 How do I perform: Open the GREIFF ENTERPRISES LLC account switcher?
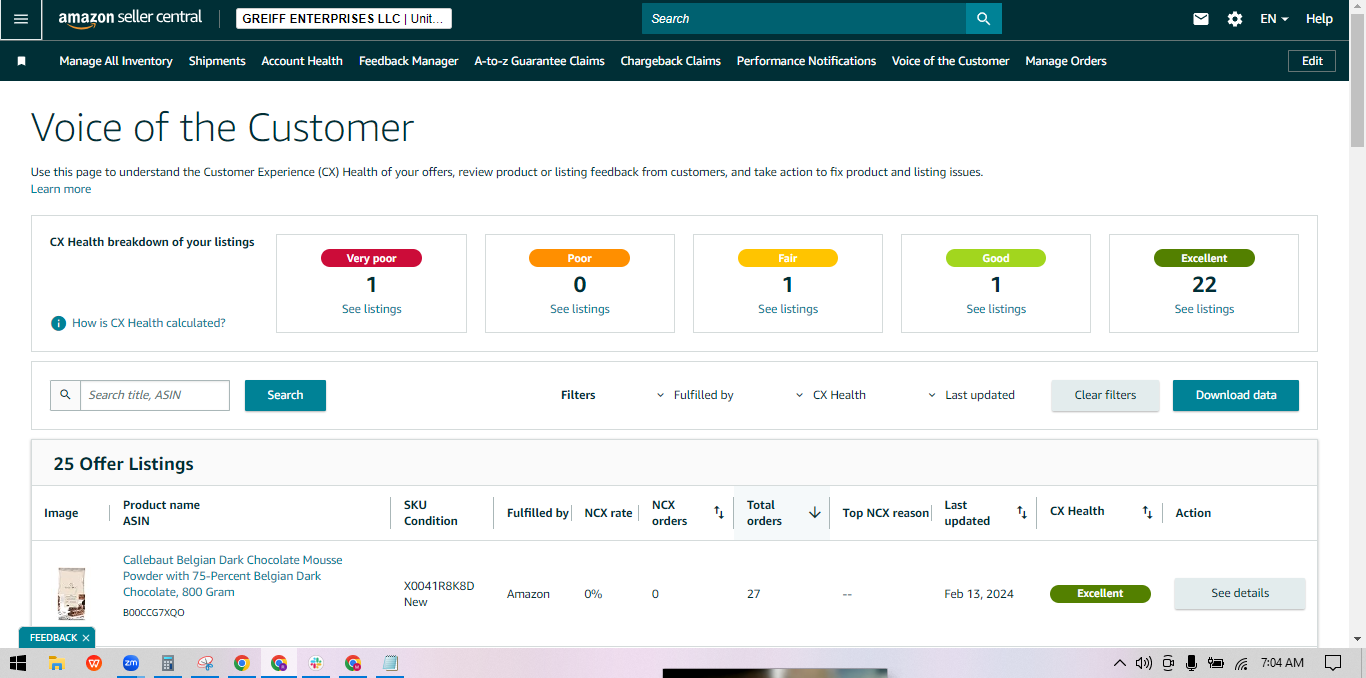click(344, 19)
